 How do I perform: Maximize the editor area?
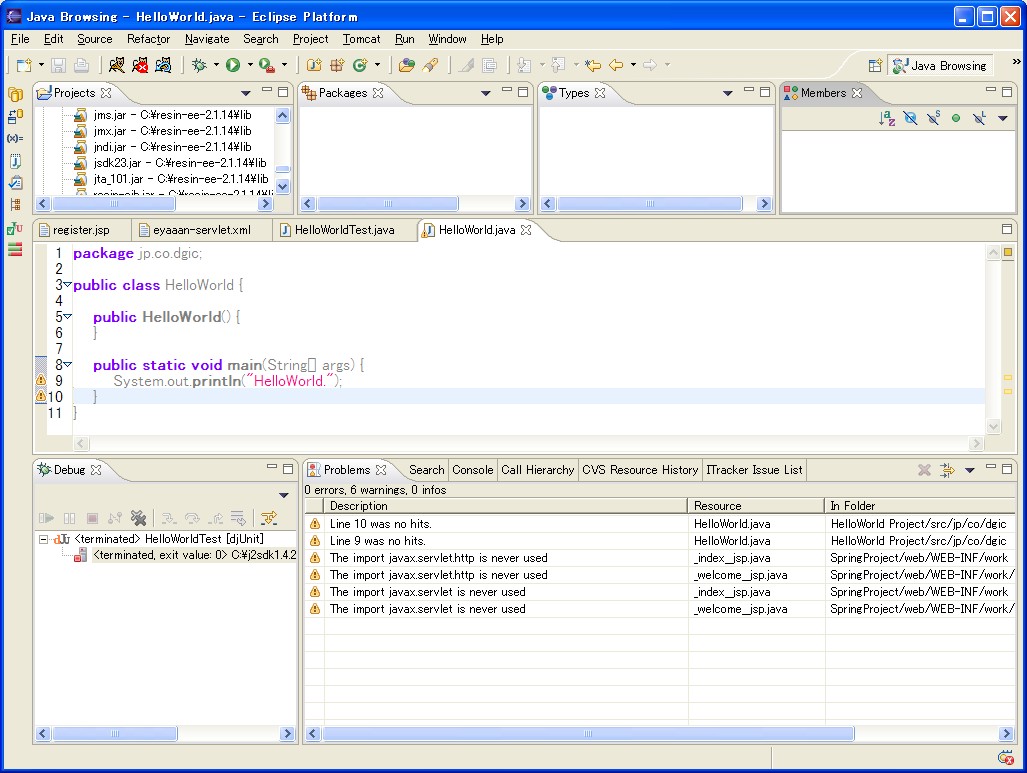click(1007, 229)
